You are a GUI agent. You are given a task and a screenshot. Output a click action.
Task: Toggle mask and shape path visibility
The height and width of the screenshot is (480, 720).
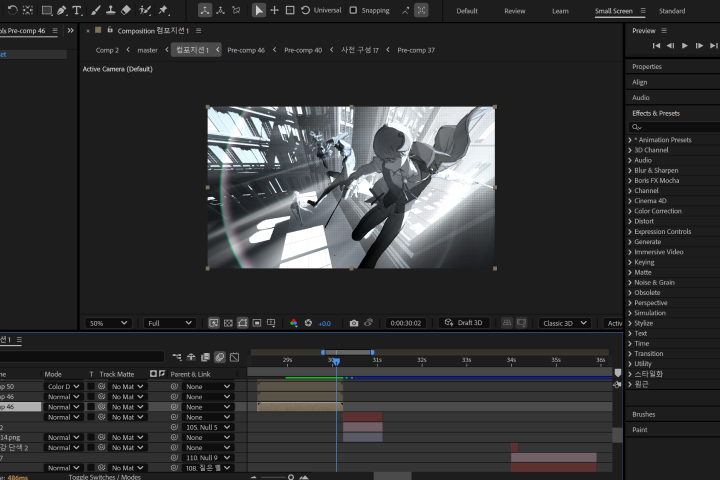[242, 323]
